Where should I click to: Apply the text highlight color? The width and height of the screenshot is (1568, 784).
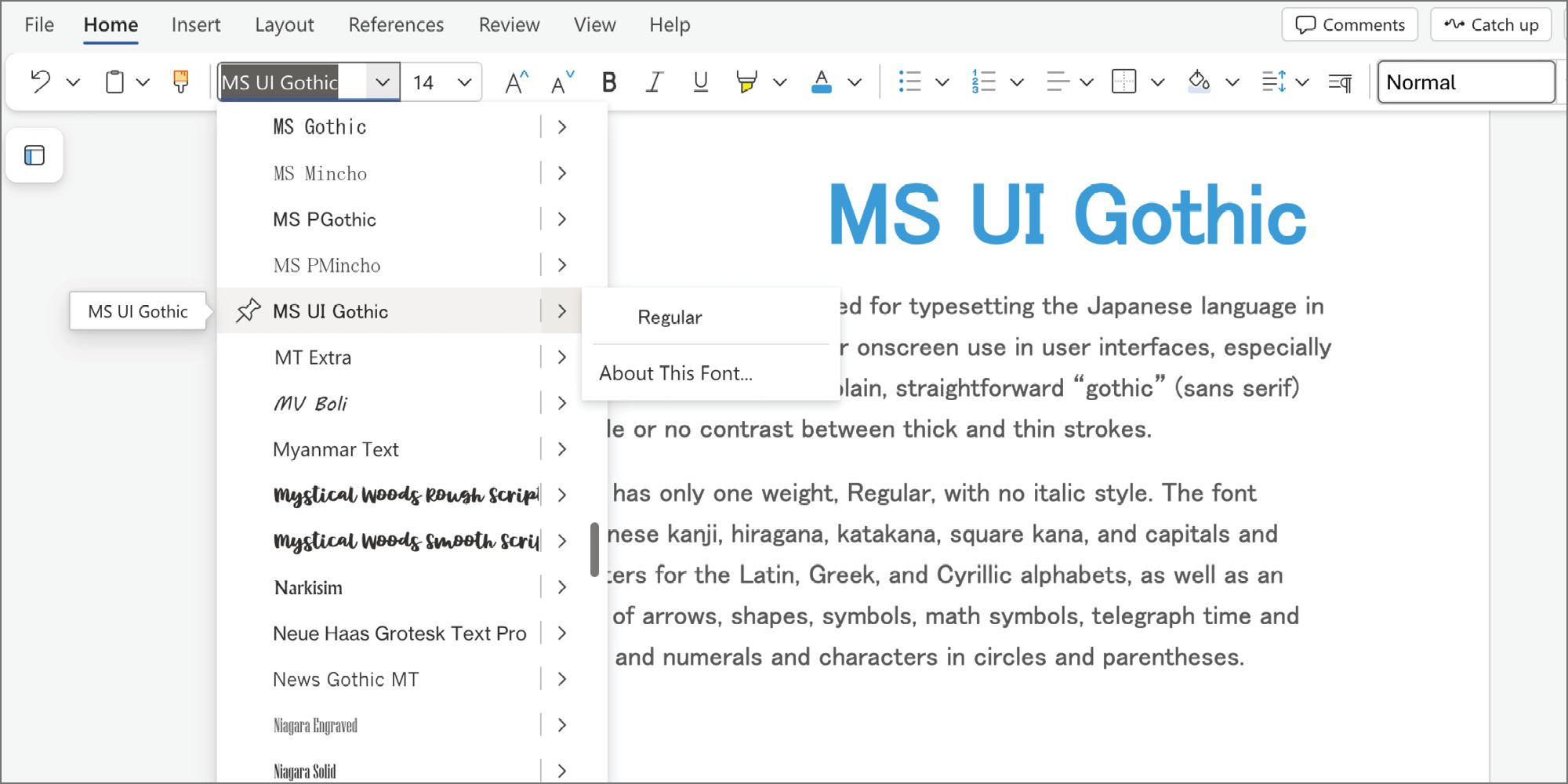tap(746, 82)
